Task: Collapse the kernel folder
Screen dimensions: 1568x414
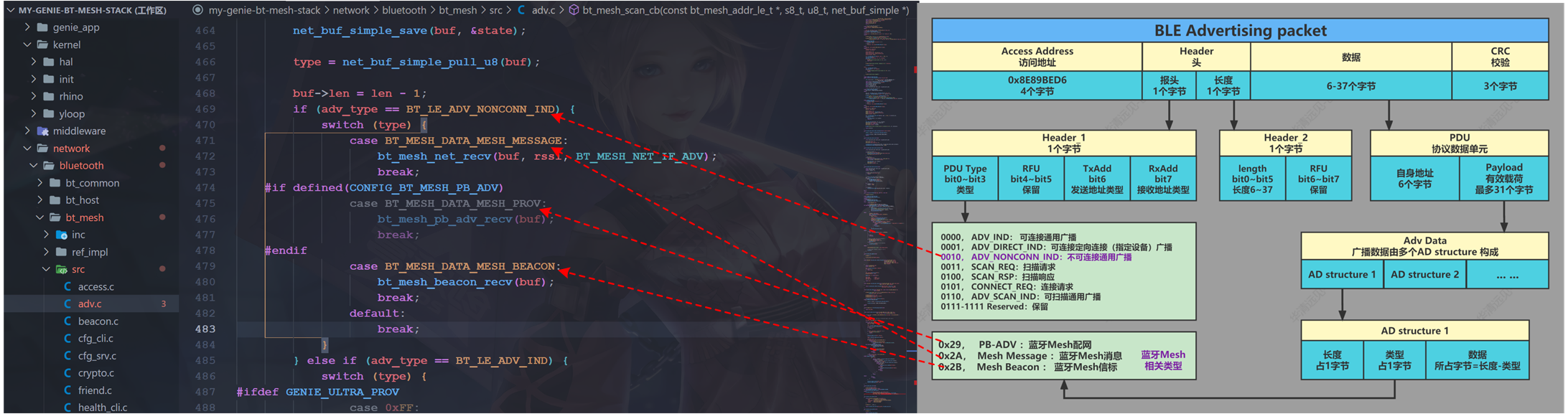Action: click(27, 44)
